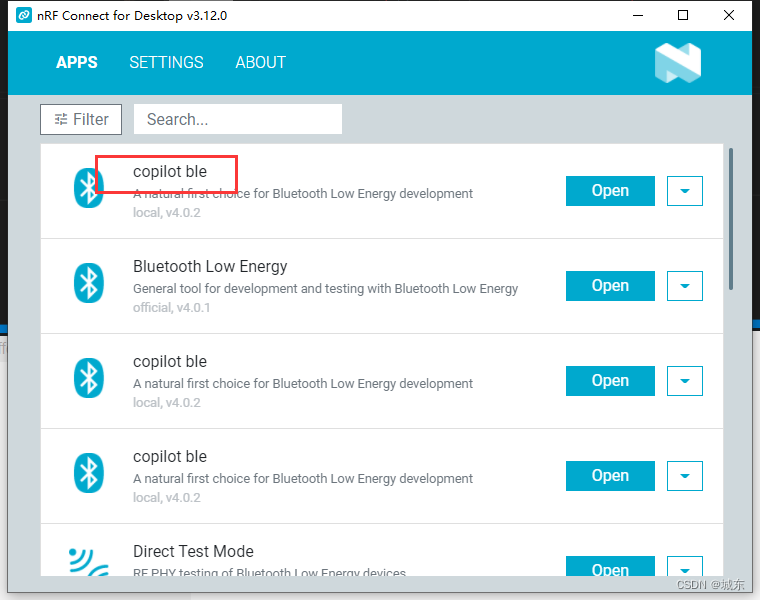Minimize the nRF Connect window
This screenshot has width=760, height=600.
638,16
